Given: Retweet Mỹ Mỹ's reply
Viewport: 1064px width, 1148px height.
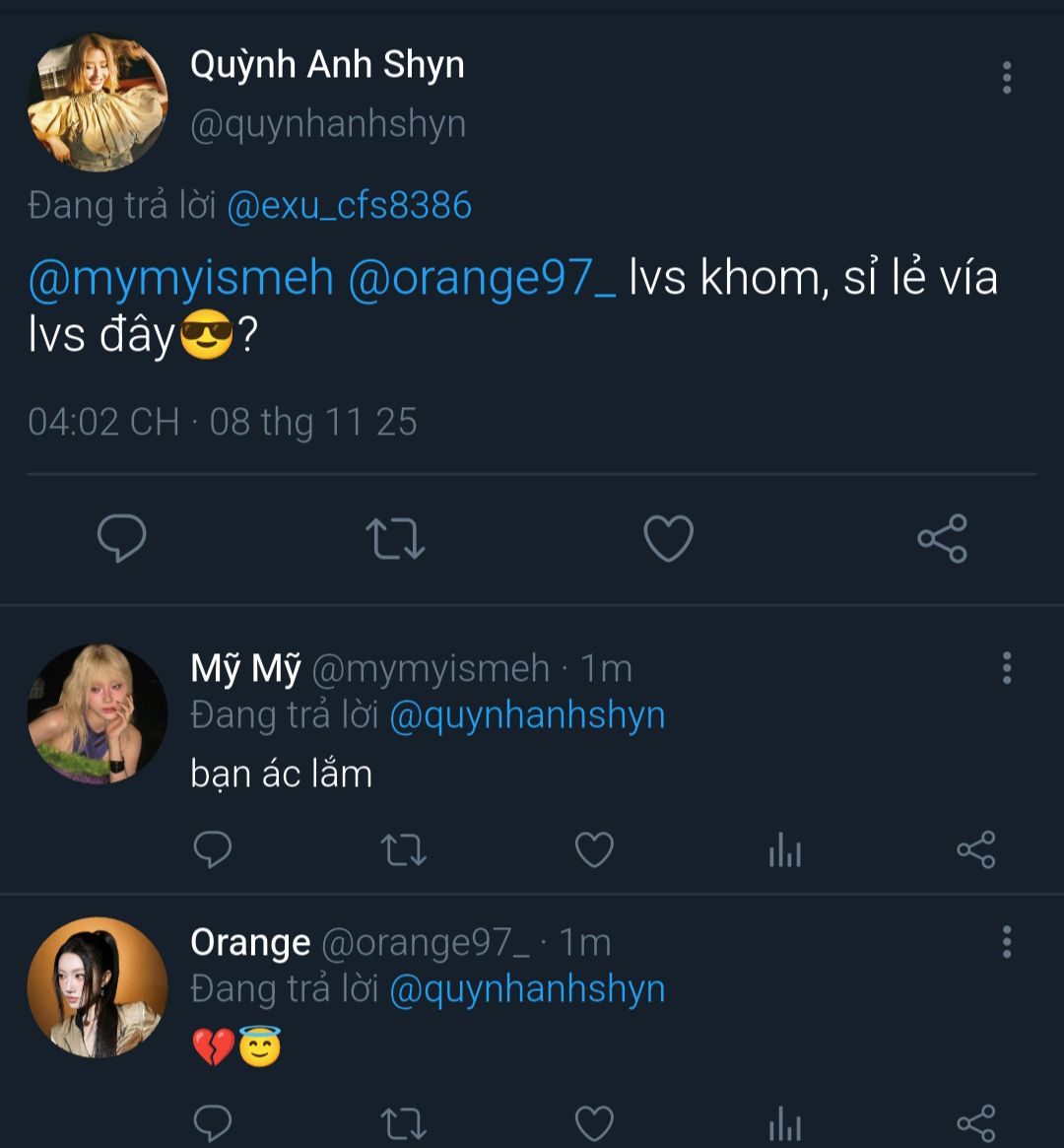Looking at the screenshot, I should coord(404,849).
